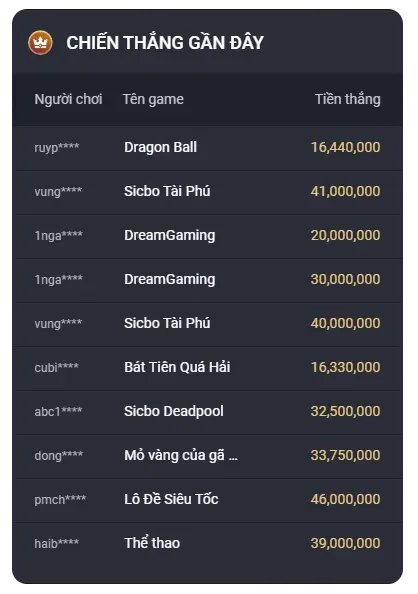Open the Mỏ vàng của gã game
The image size is (418, 594).
point(181,455)
